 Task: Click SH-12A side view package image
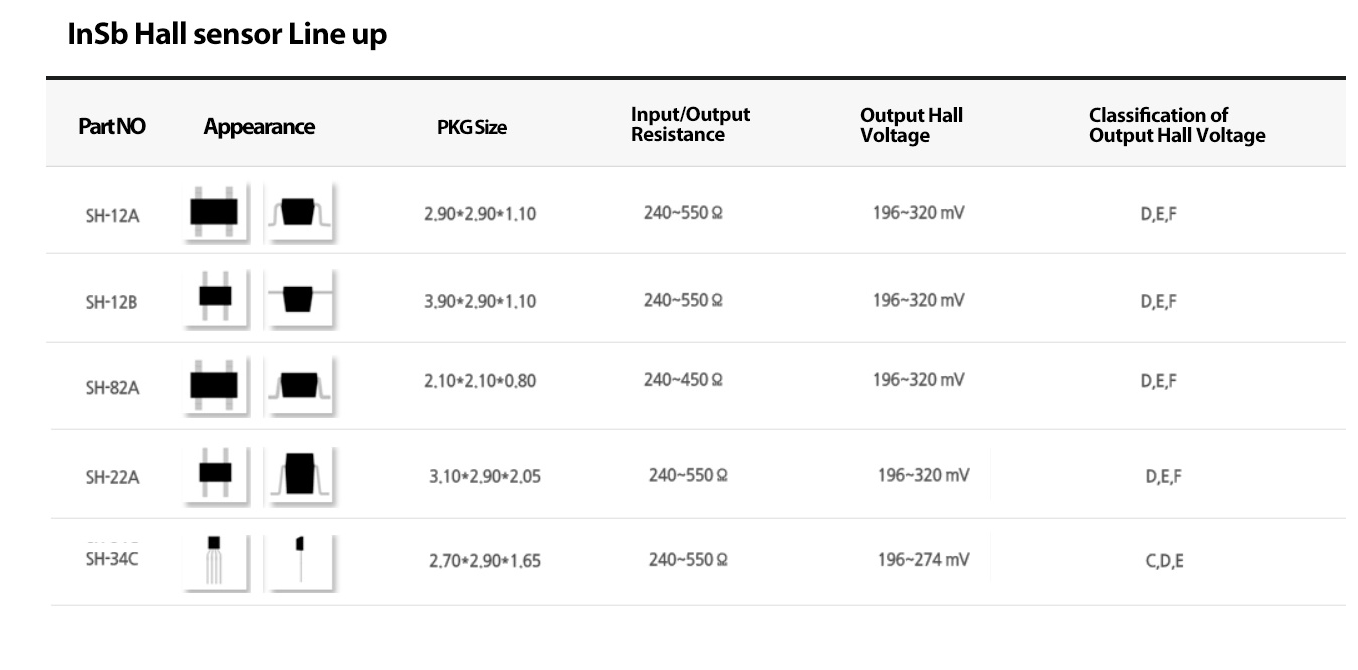[299, 212]
